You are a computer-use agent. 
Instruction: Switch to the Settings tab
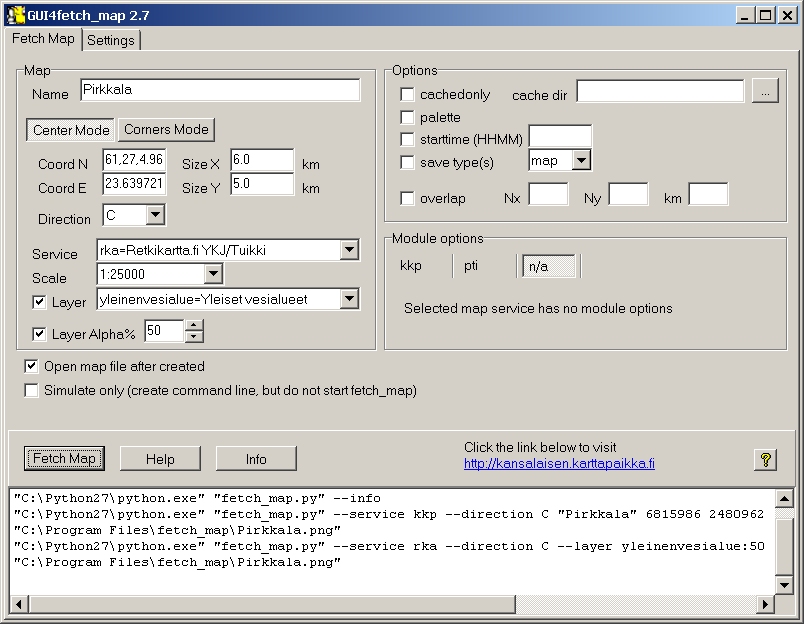pos(111,40)
